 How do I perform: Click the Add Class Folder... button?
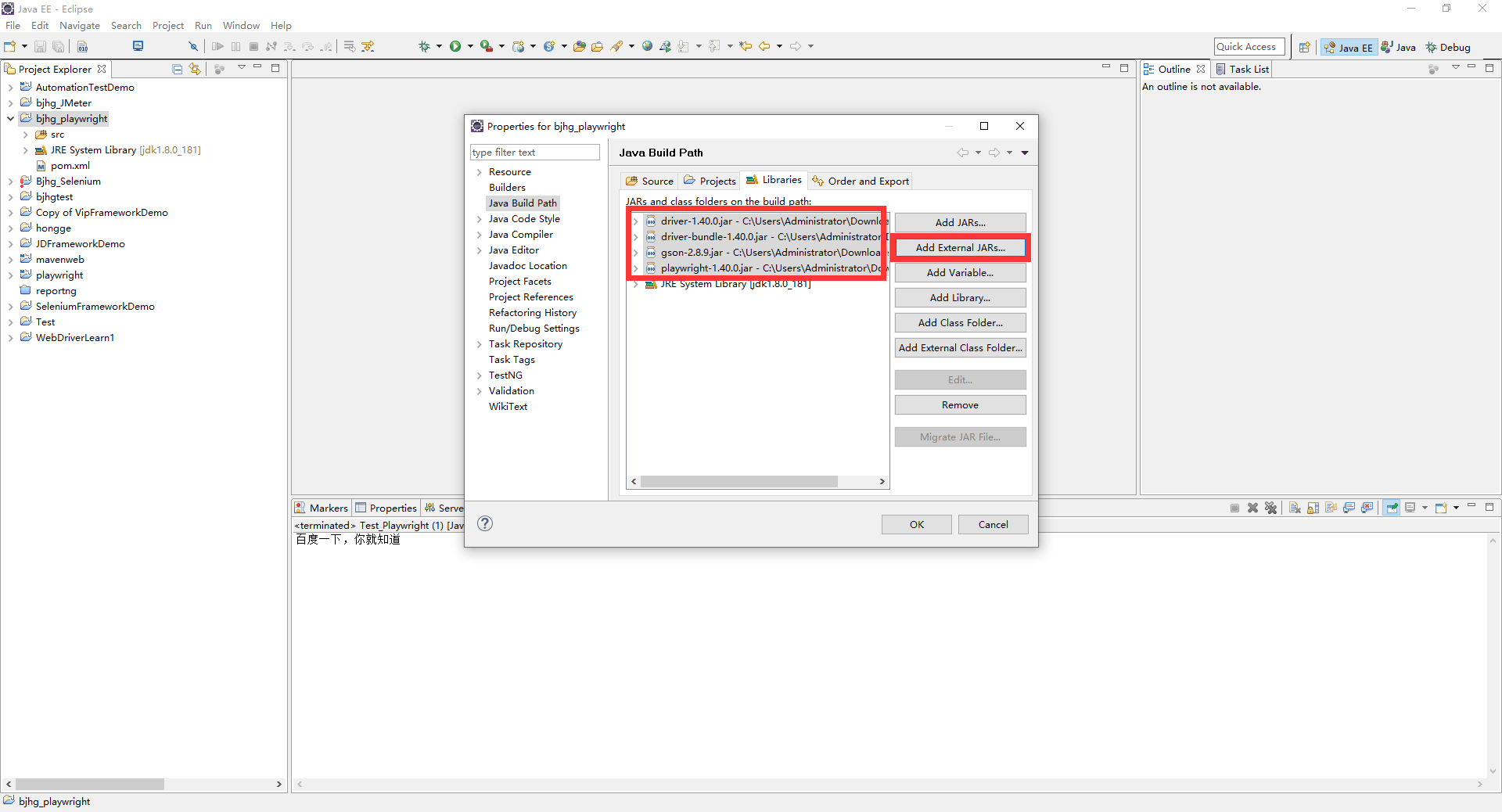click(960, 322)
